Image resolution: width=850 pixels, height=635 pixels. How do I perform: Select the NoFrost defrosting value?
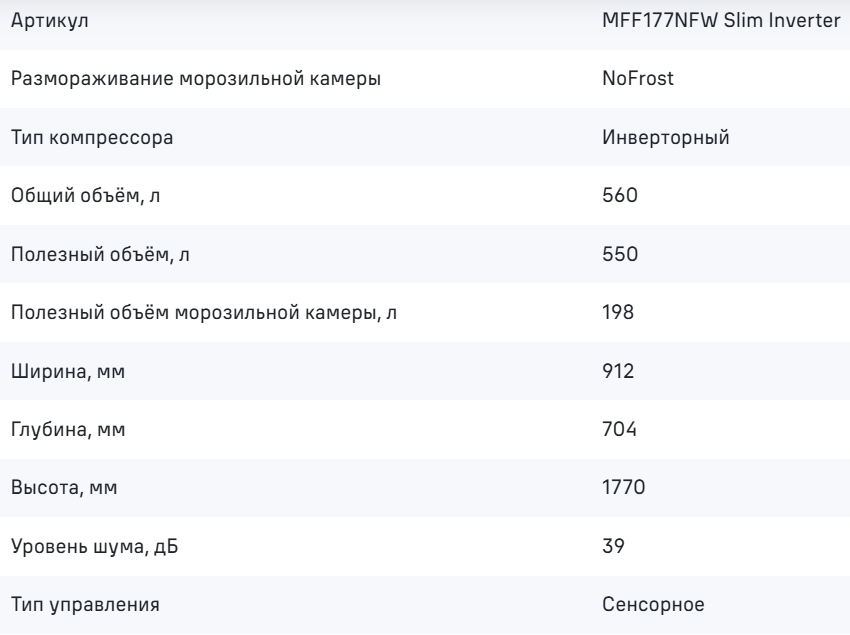click(638, 78)
